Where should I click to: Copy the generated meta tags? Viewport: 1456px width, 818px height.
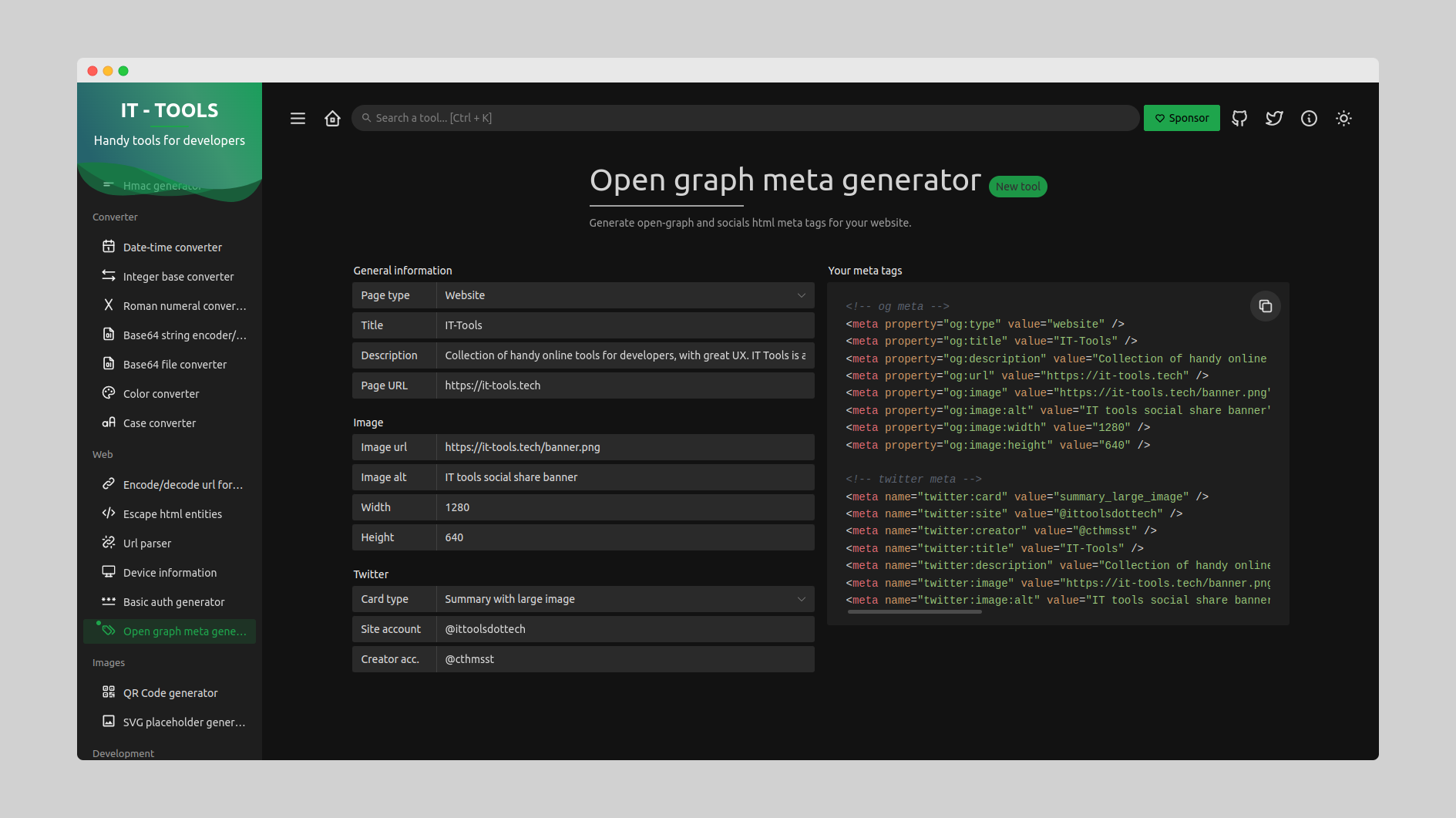[x=1265, y=306]
